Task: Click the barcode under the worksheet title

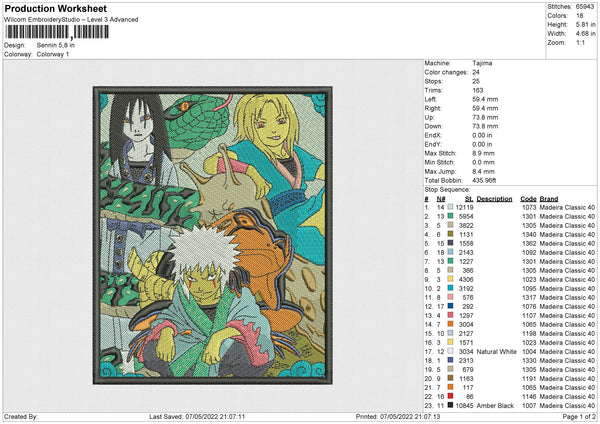Action: (x=57, y=32)
